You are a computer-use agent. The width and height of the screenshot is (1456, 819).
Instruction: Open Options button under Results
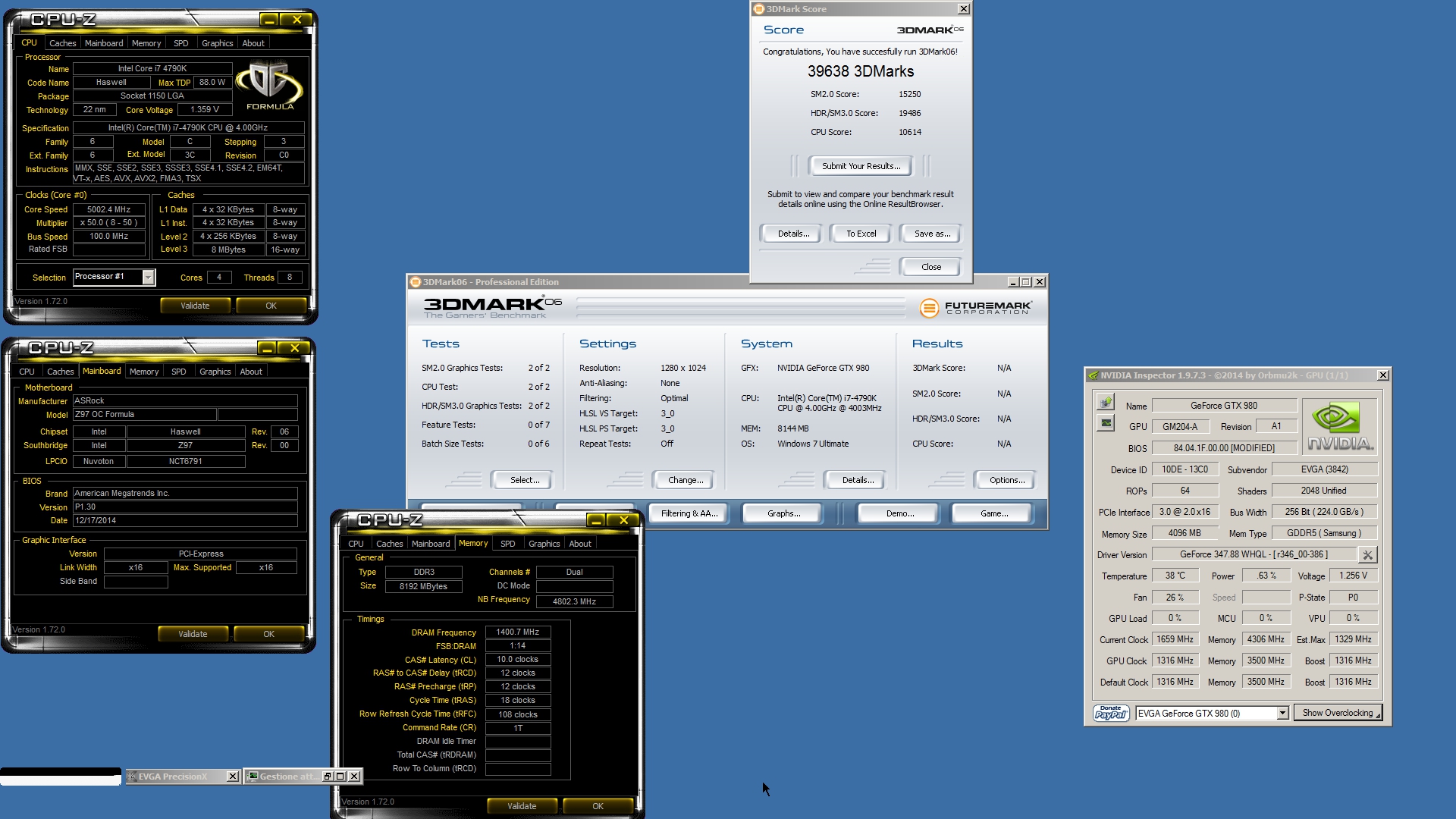coord(1007,480)
